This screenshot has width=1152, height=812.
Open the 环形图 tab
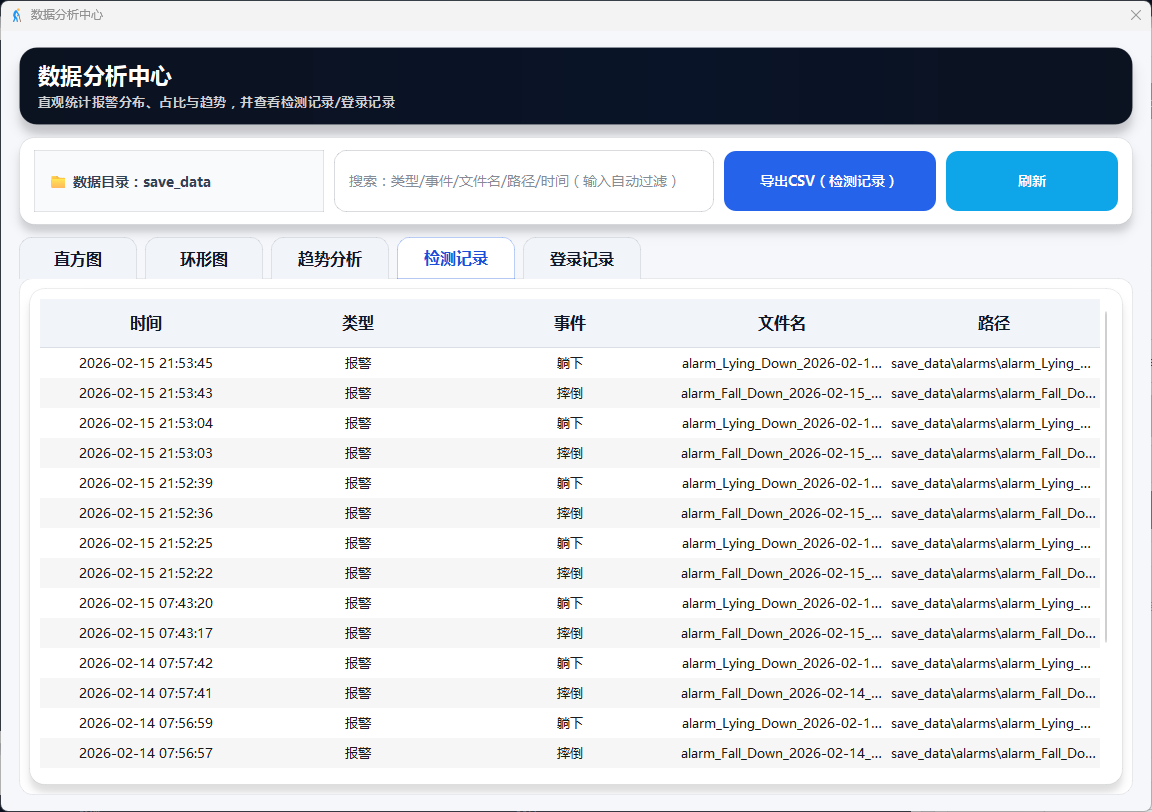204,259
